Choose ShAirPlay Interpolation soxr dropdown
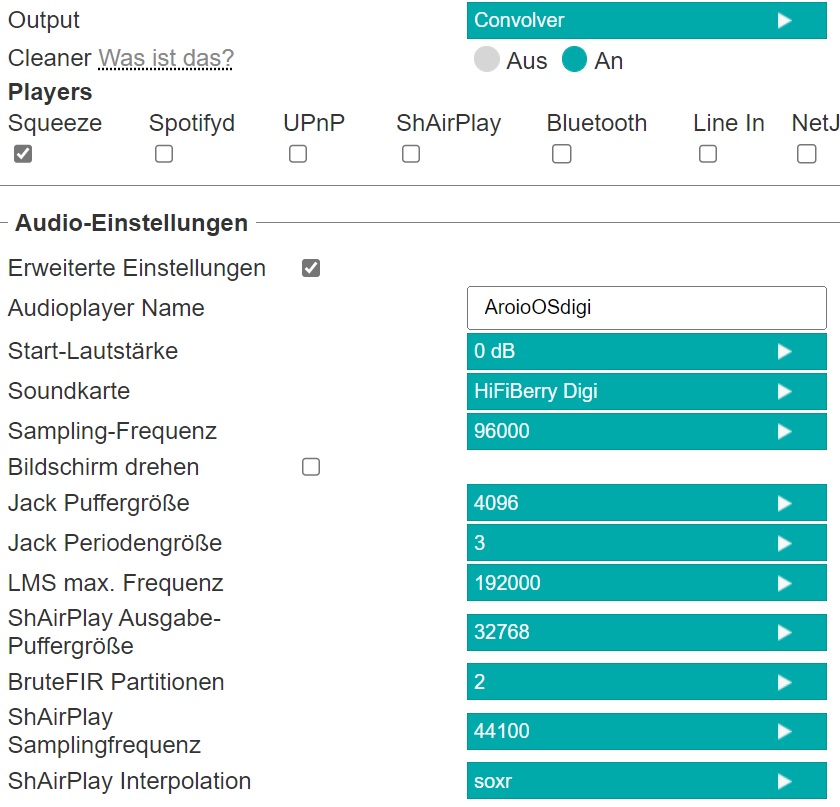Screen dimensions: 840x807 [x=646, y=781]
